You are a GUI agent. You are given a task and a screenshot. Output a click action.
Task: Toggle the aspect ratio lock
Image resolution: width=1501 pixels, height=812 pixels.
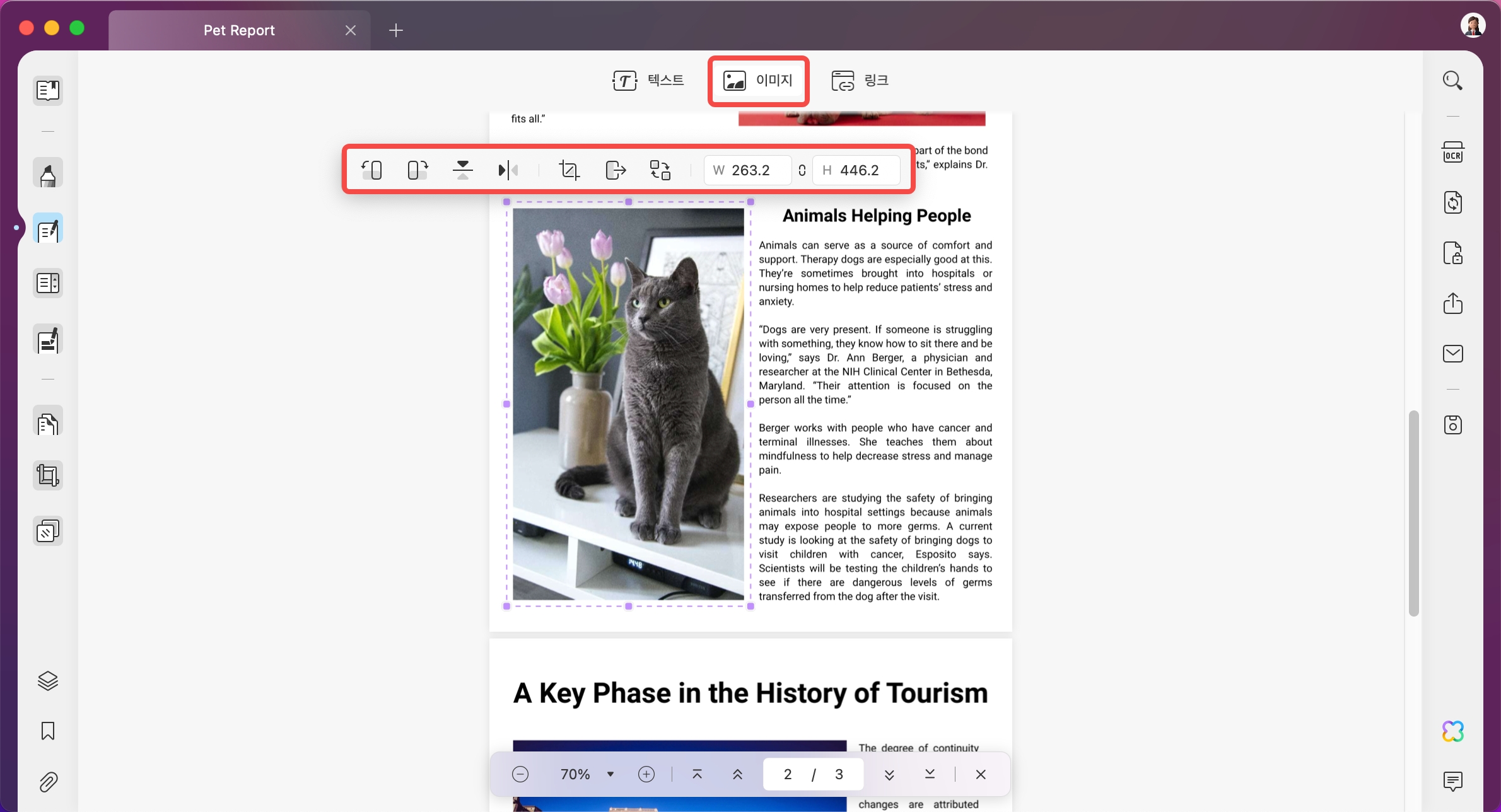coord(802,170)
